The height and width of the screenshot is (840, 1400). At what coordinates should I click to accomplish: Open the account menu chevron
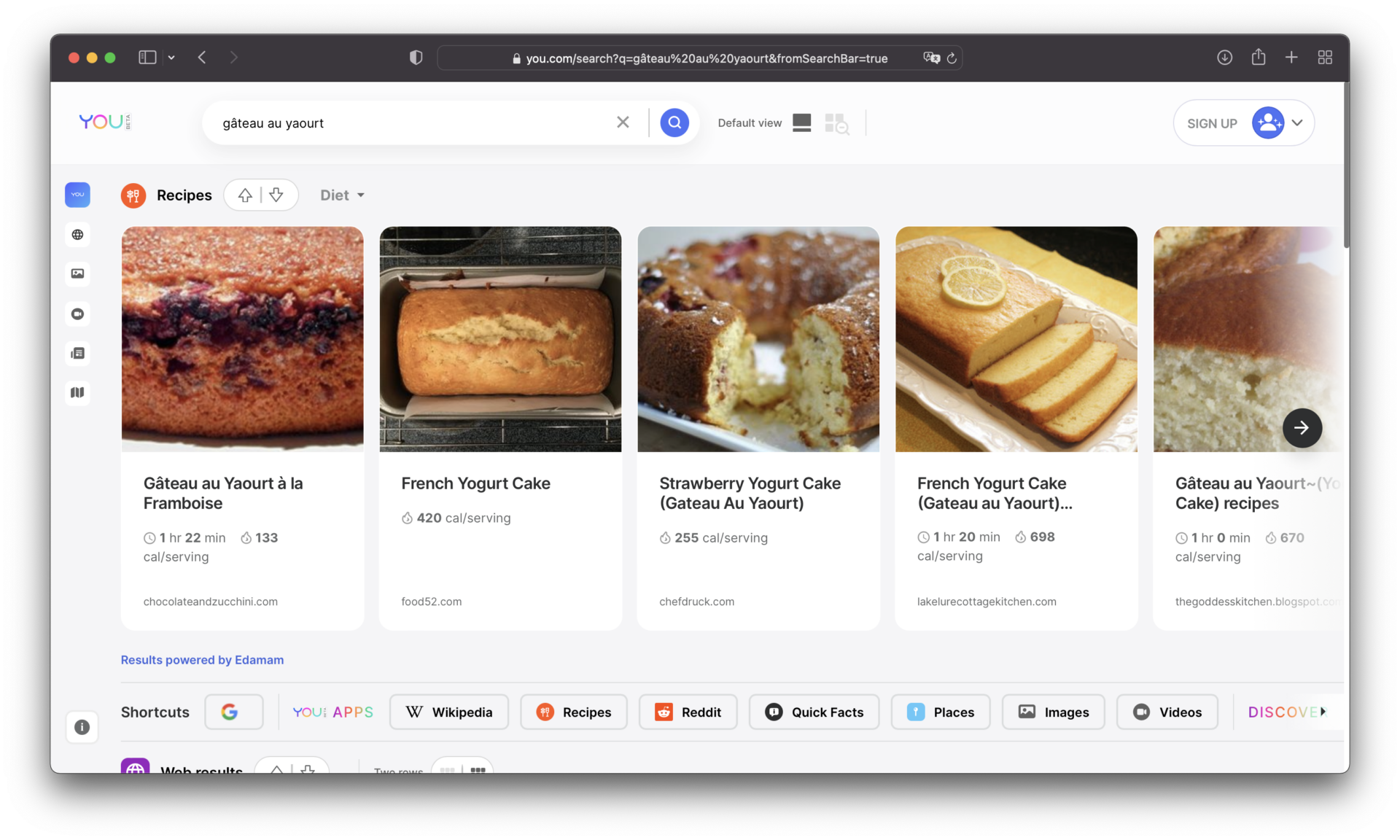tap(1297, 123)
